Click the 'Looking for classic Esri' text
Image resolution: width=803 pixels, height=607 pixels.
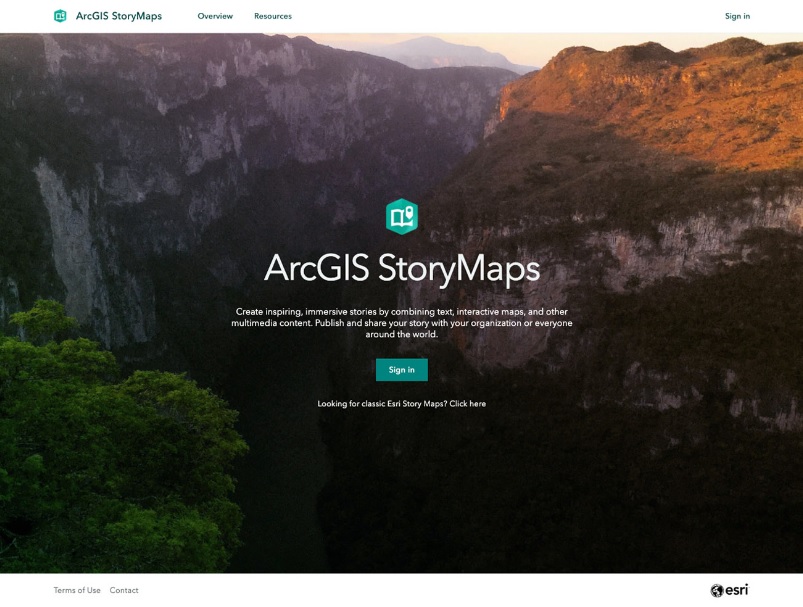(x=380, y=404)
